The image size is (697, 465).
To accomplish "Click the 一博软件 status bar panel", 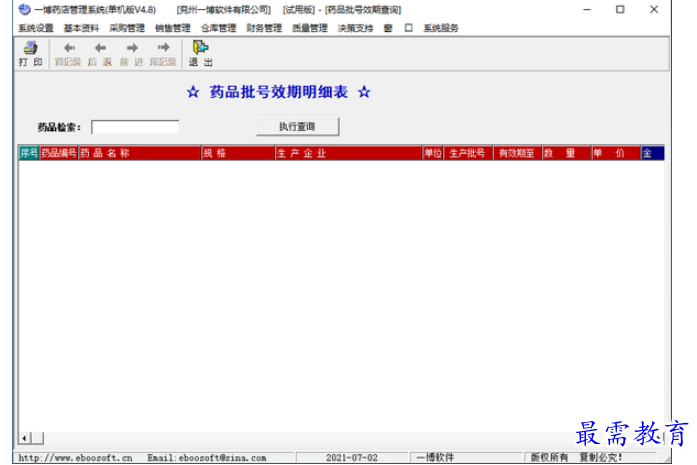I will point(465,457).
